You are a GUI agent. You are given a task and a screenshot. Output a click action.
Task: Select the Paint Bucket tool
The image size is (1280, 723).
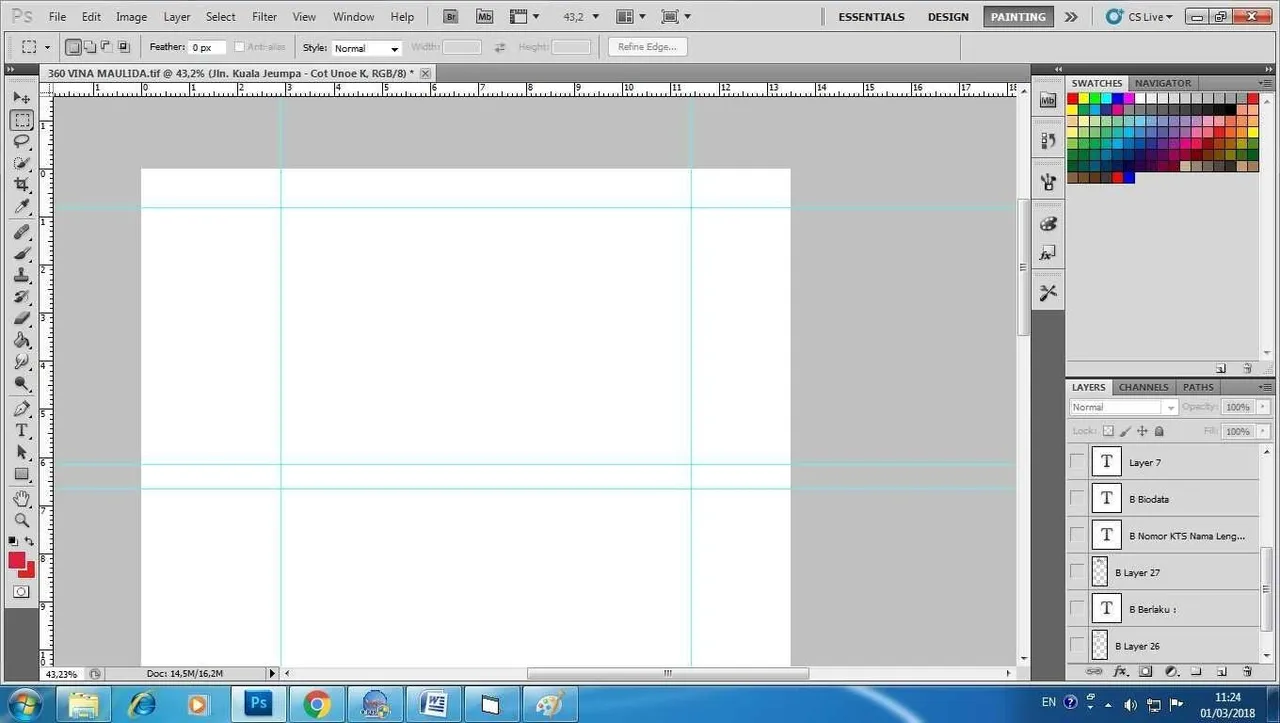click(x=21, y=340)
